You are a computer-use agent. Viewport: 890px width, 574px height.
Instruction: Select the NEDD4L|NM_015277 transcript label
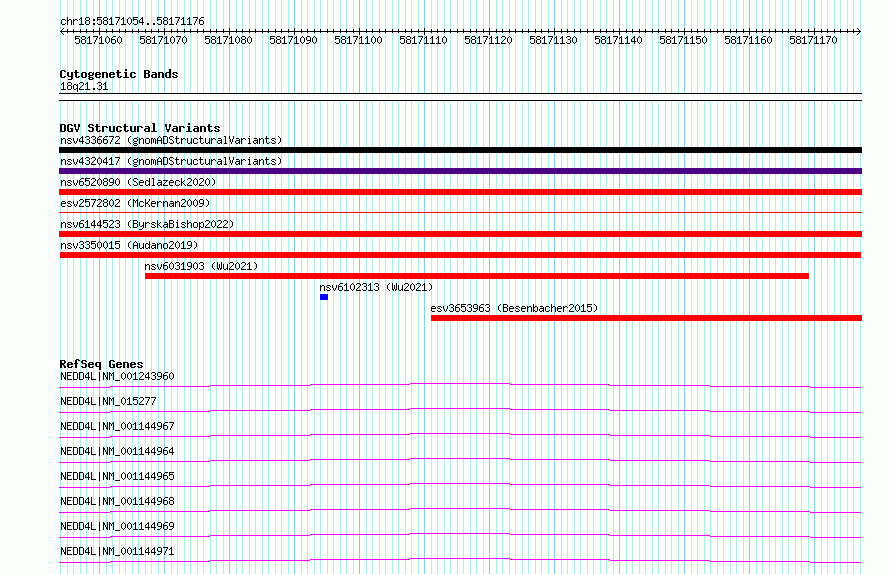(x=108, y=401)
